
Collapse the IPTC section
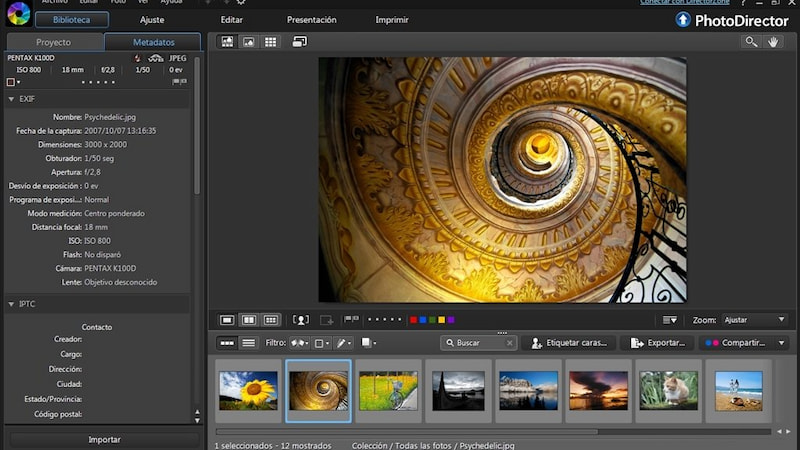[11, 304]
